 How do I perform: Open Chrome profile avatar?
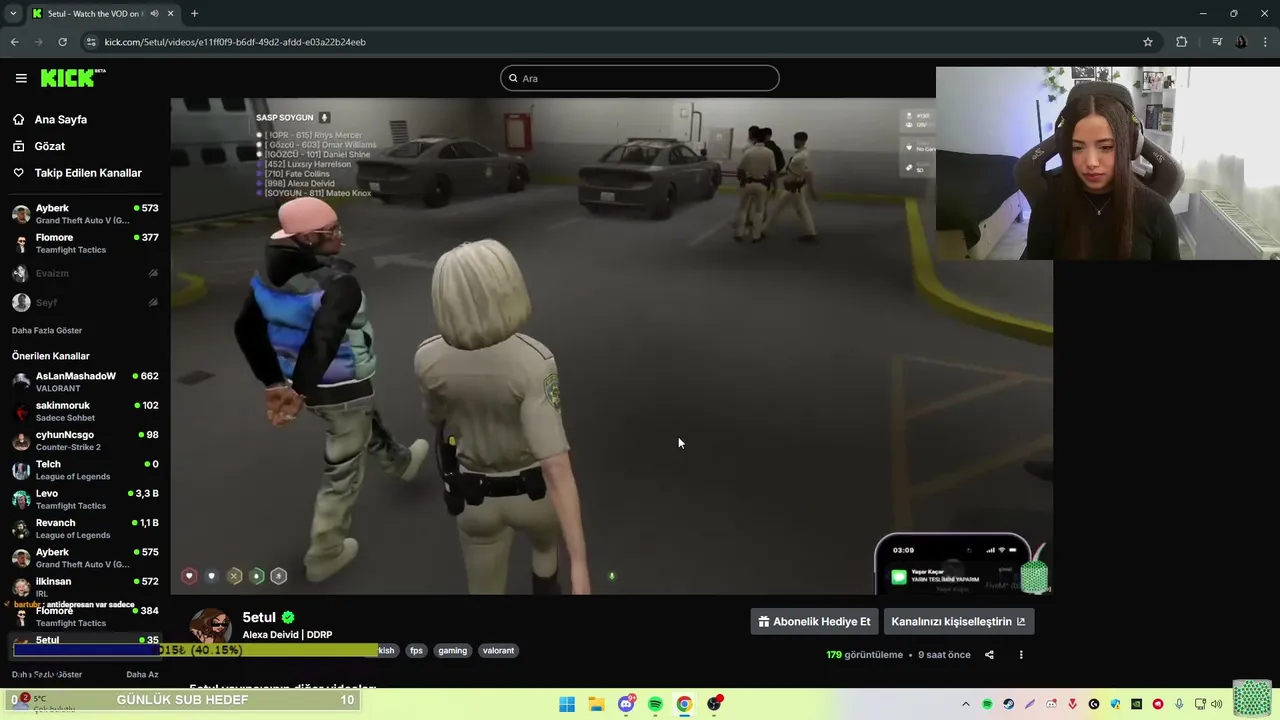[1241, 42]
